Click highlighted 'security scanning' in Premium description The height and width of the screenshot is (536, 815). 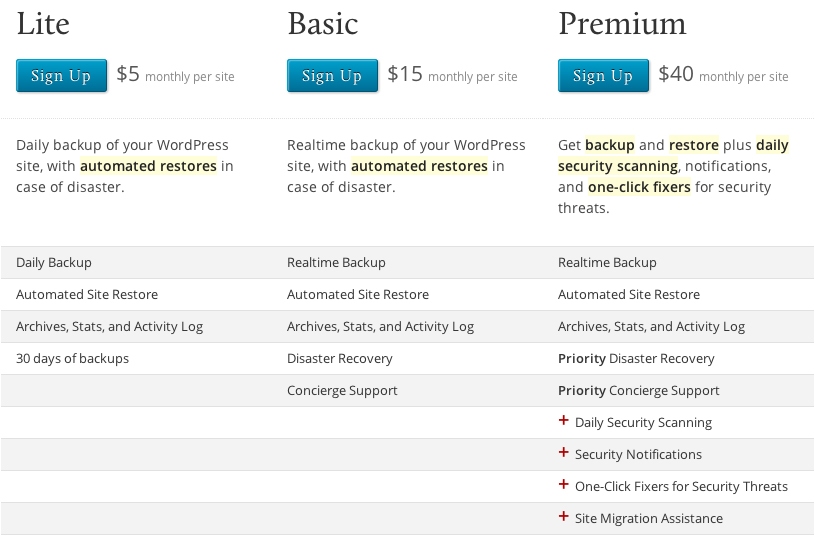(618, 166)
